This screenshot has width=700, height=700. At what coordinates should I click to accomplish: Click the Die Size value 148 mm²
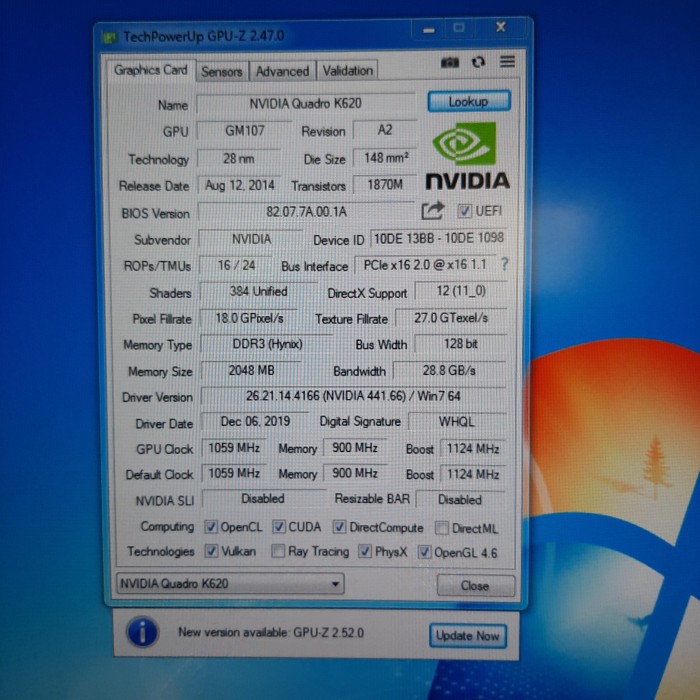(x=385, y=158)
